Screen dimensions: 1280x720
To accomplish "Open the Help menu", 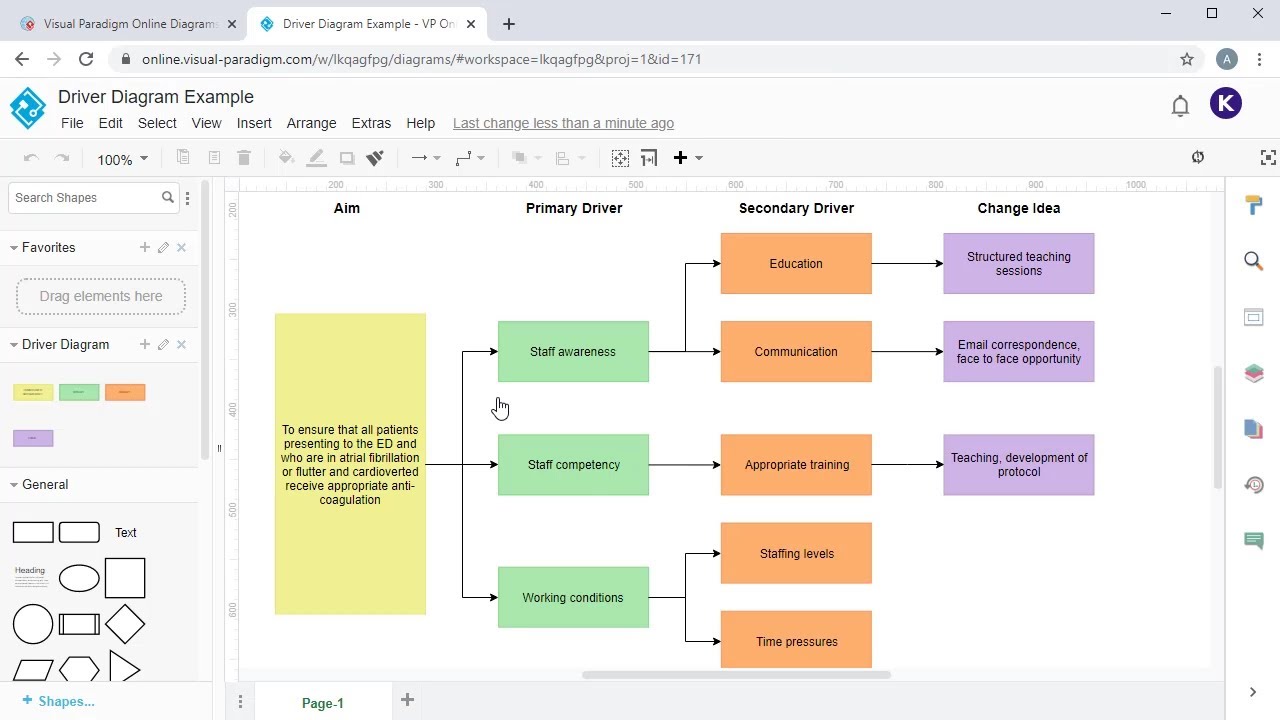I will tap(420, 123).
